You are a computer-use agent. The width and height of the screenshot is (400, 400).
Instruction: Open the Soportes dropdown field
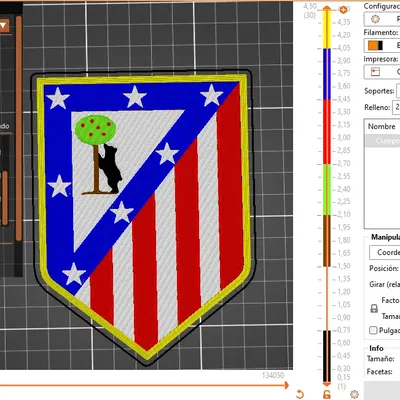(398, 91)
